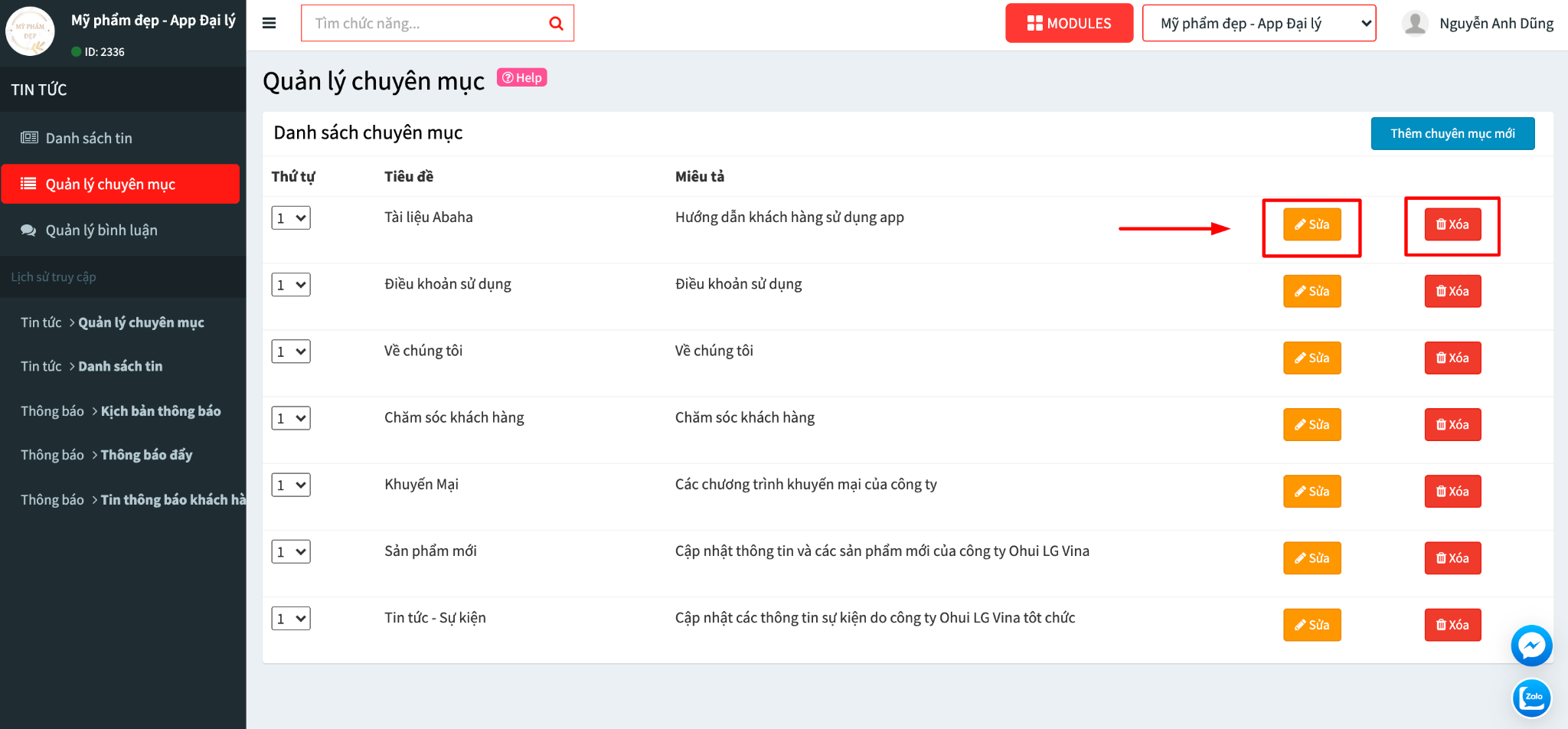1568x729 pixels.
Task: Open the Messenger chat bubble icon
Action: 1531,646
